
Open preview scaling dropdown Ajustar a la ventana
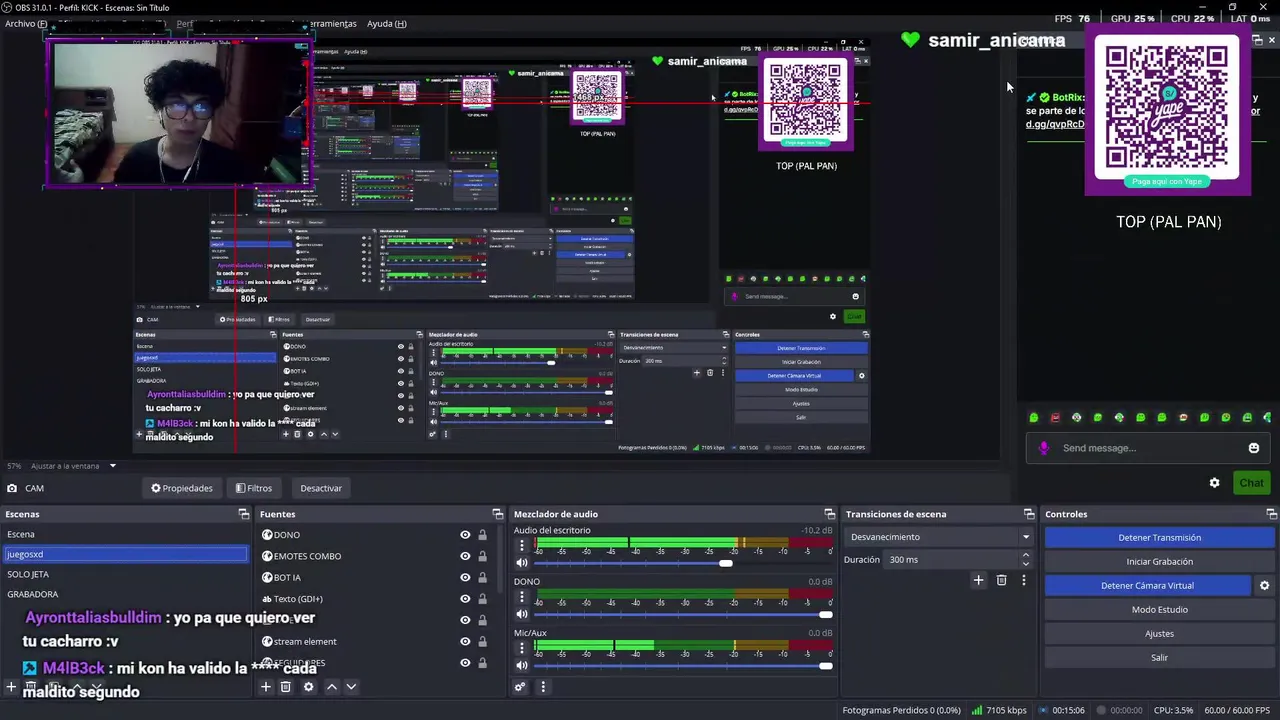click(x=74, y=466)
